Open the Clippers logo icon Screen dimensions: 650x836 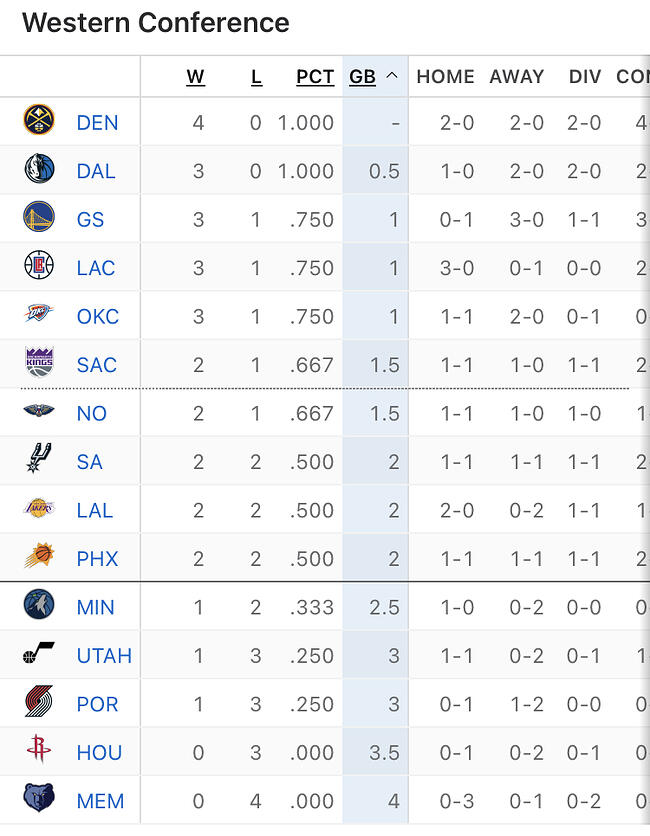coord(39,267)
